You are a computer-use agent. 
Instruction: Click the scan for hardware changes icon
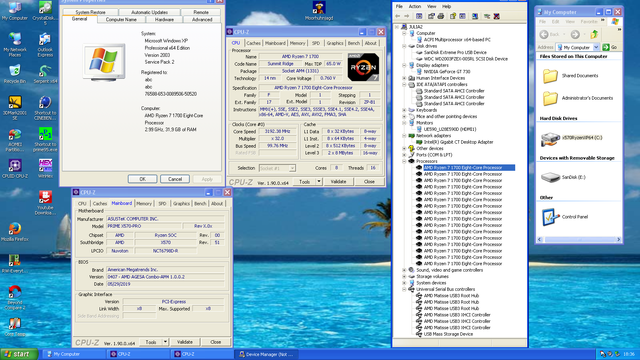point(475,16)
